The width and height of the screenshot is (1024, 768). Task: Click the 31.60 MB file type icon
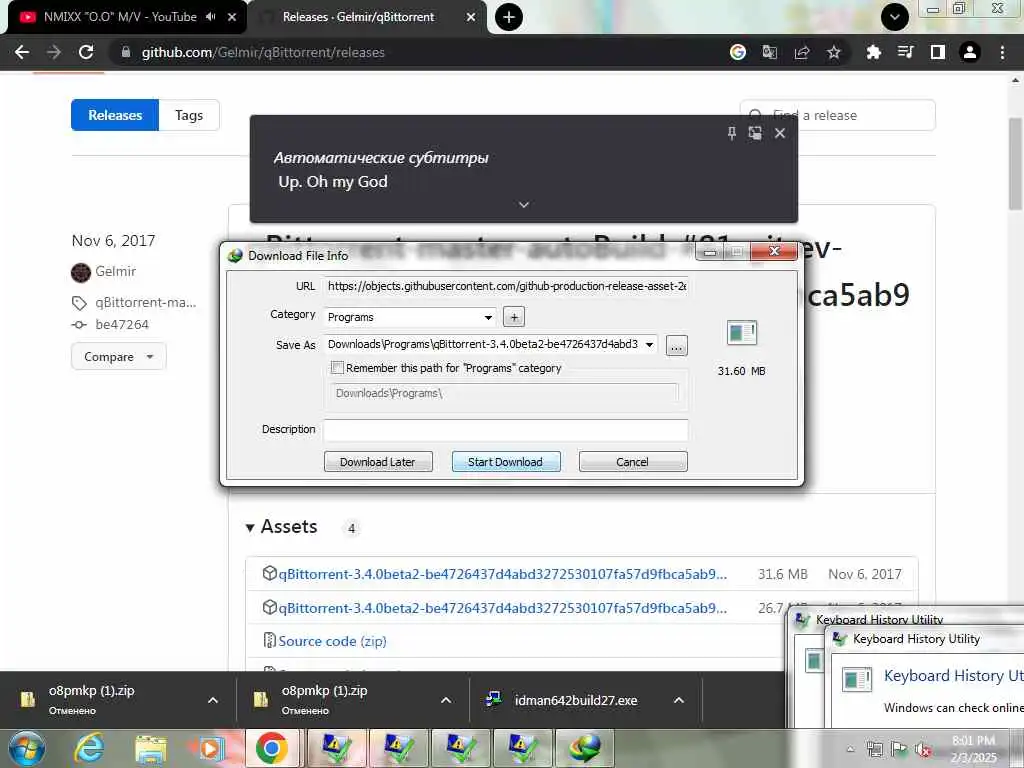tap(742, 332)
